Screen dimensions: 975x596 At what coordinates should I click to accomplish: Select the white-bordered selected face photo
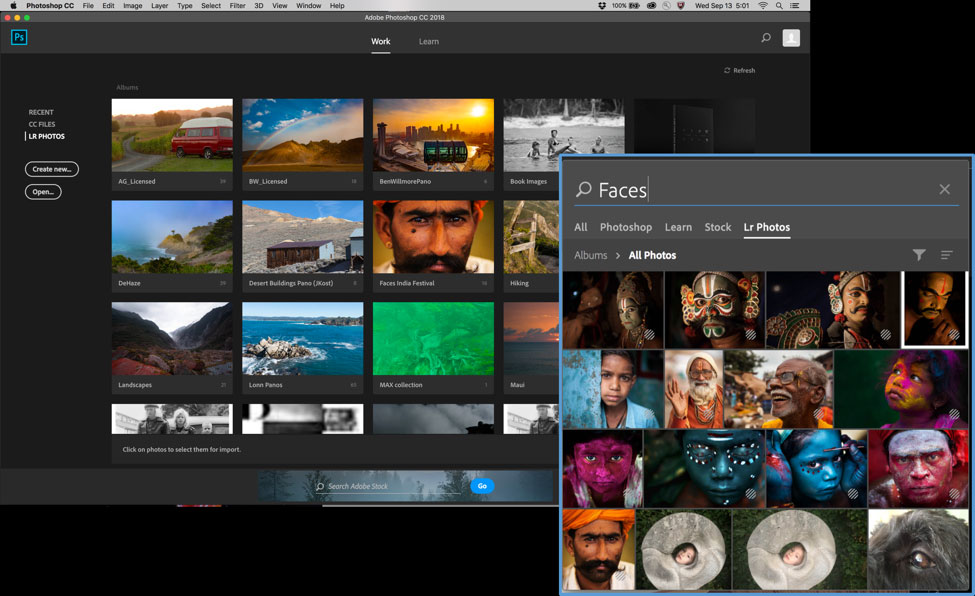click(x=935, y=309)
